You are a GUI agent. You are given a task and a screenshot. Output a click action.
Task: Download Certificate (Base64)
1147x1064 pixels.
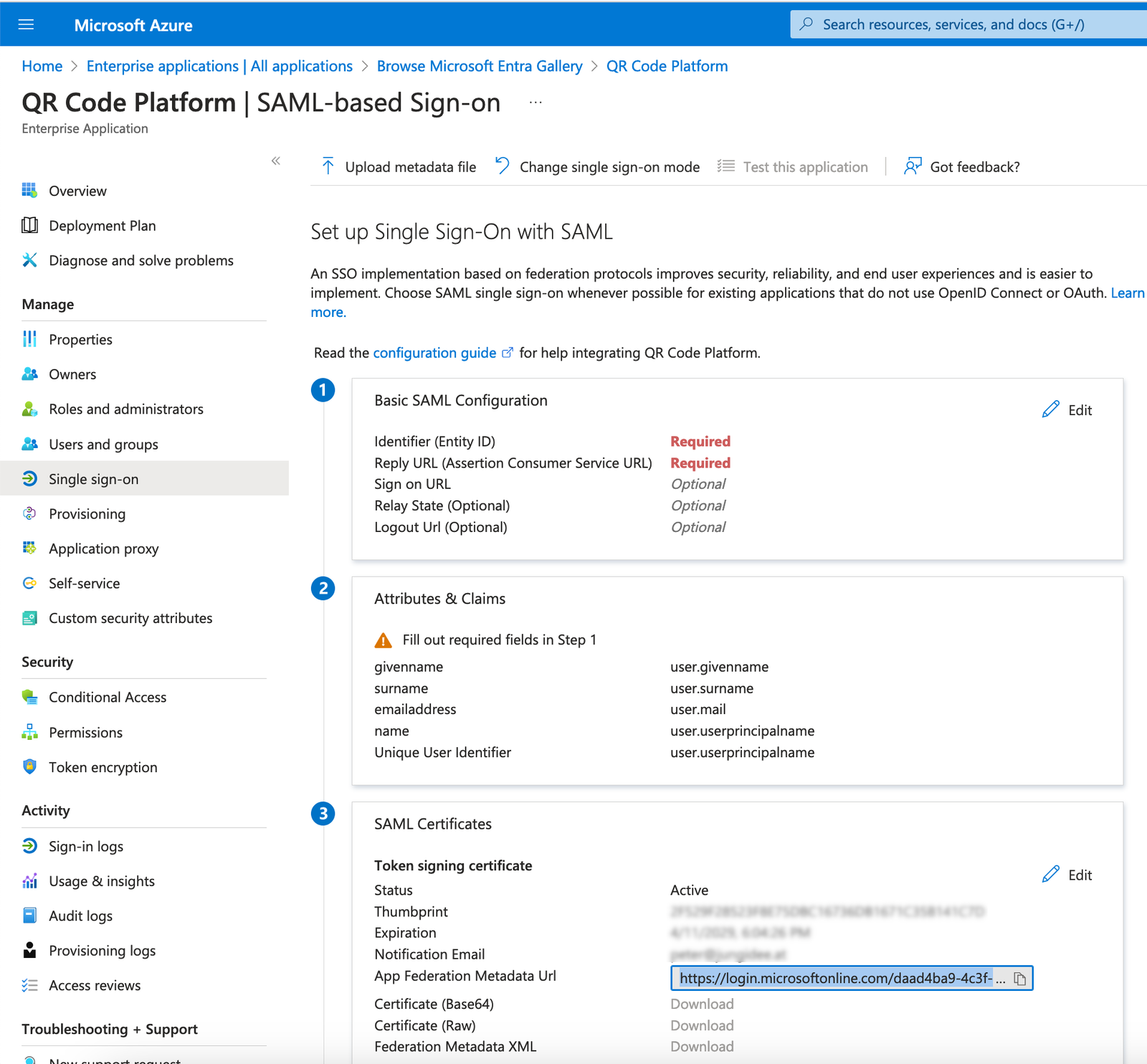(702, 1004)
